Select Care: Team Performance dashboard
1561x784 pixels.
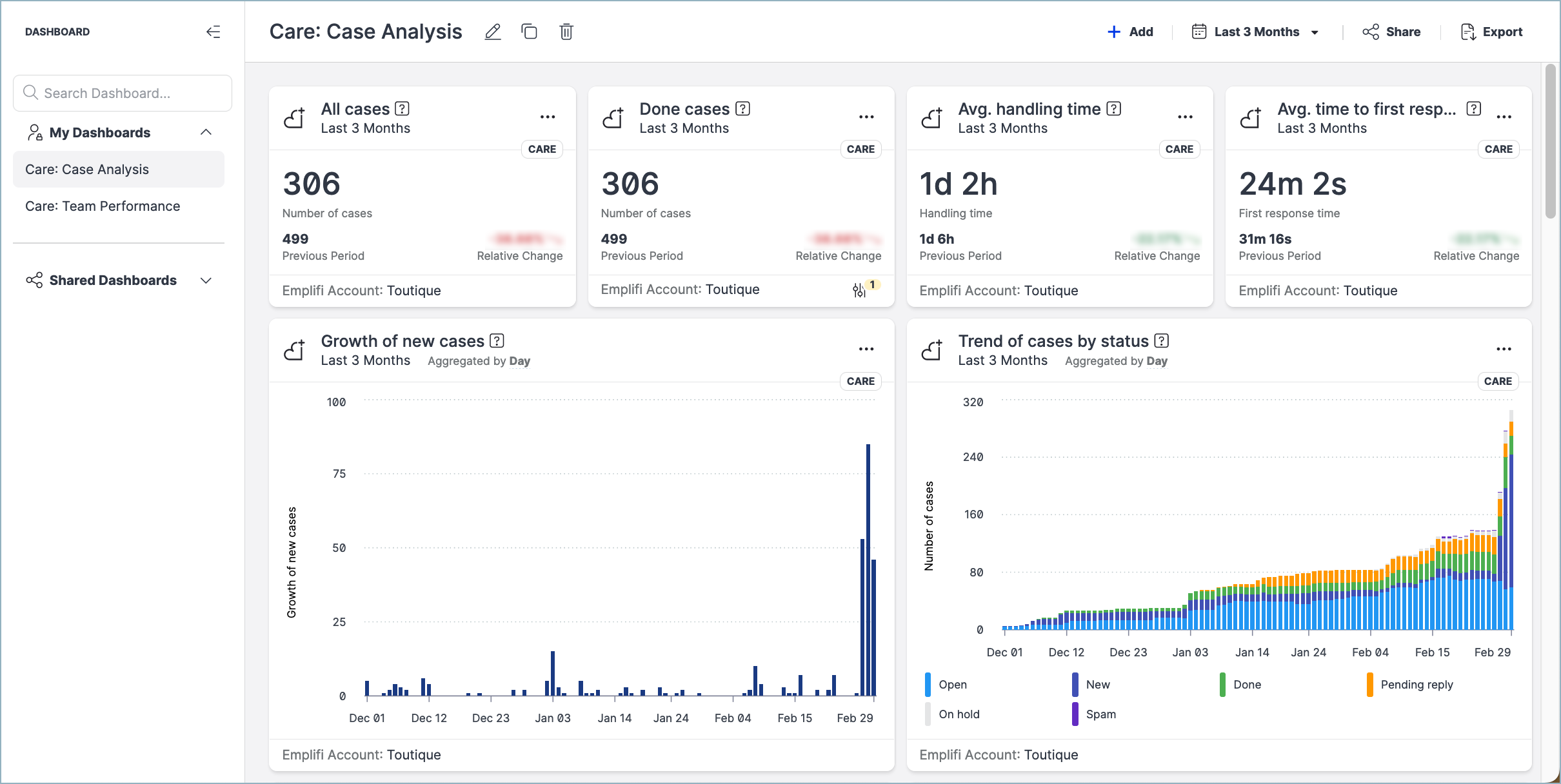click(102, 205)
